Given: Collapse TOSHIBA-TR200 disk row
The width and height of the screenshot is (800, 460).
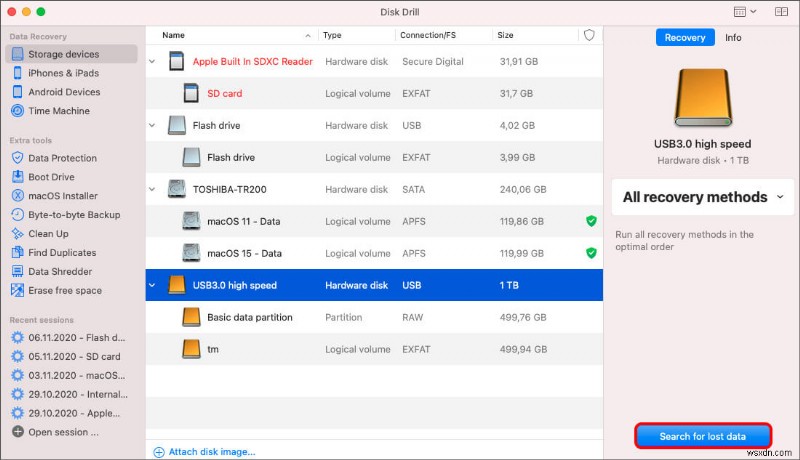Looking at the screenshot, I should tap(152, 189).
